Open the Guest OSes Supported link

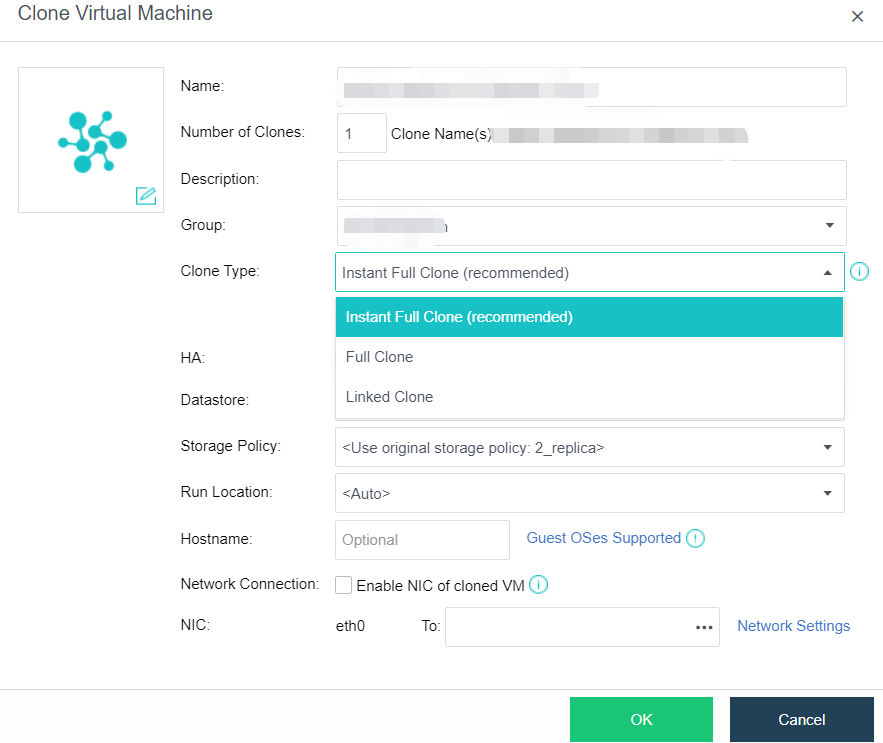click(x=603, y=538)
